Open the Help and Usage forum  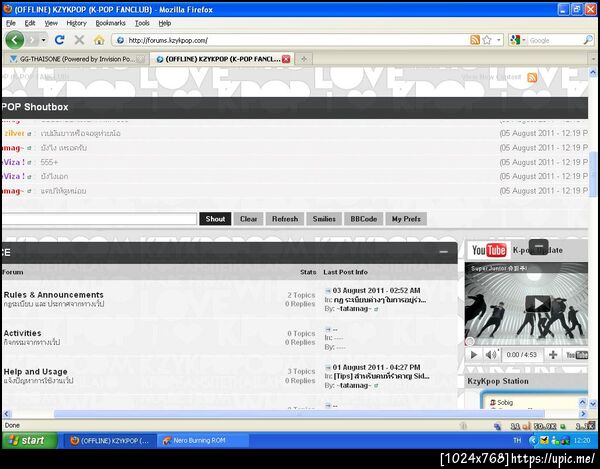36,371
